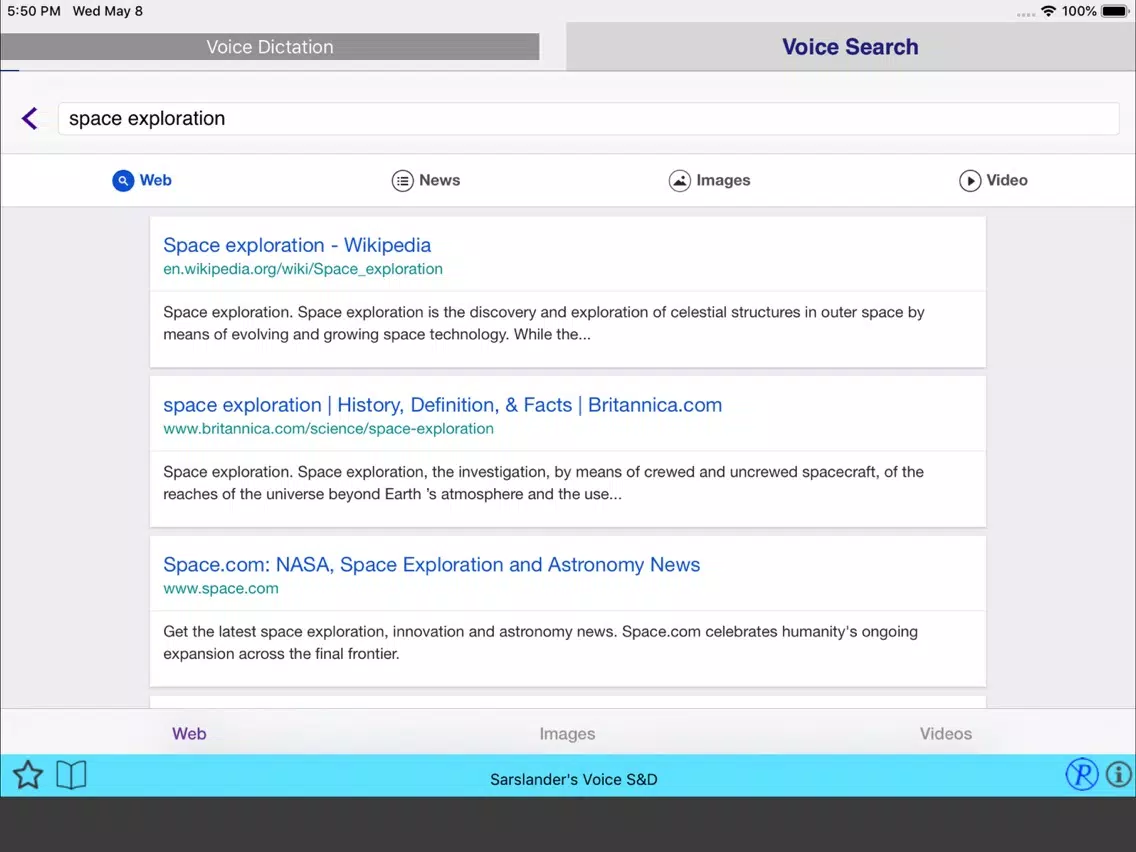Open favorites with the star icon

tap(28, 775)
